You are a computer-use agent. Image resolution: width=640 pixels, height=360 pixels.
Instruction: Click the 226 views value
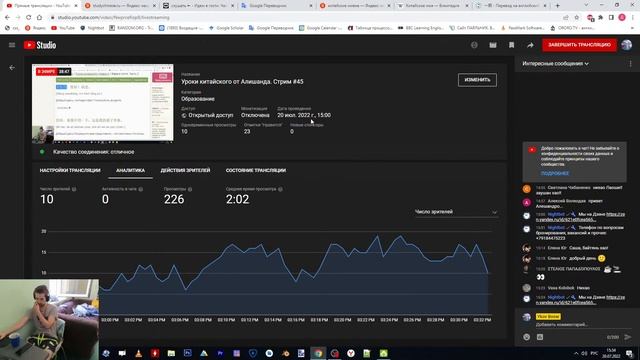point(174,199)
